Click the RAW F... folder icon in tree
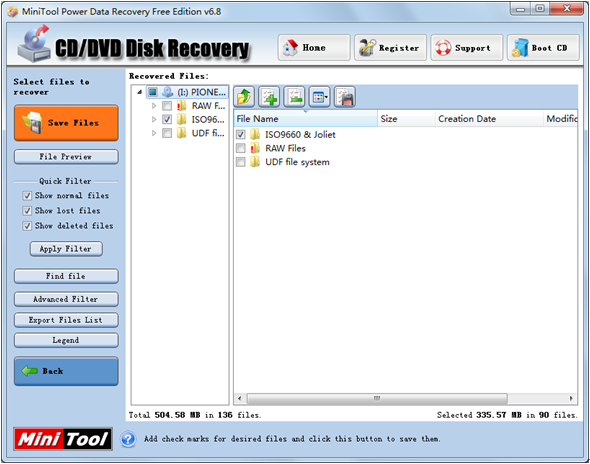 tap(181, 106)
